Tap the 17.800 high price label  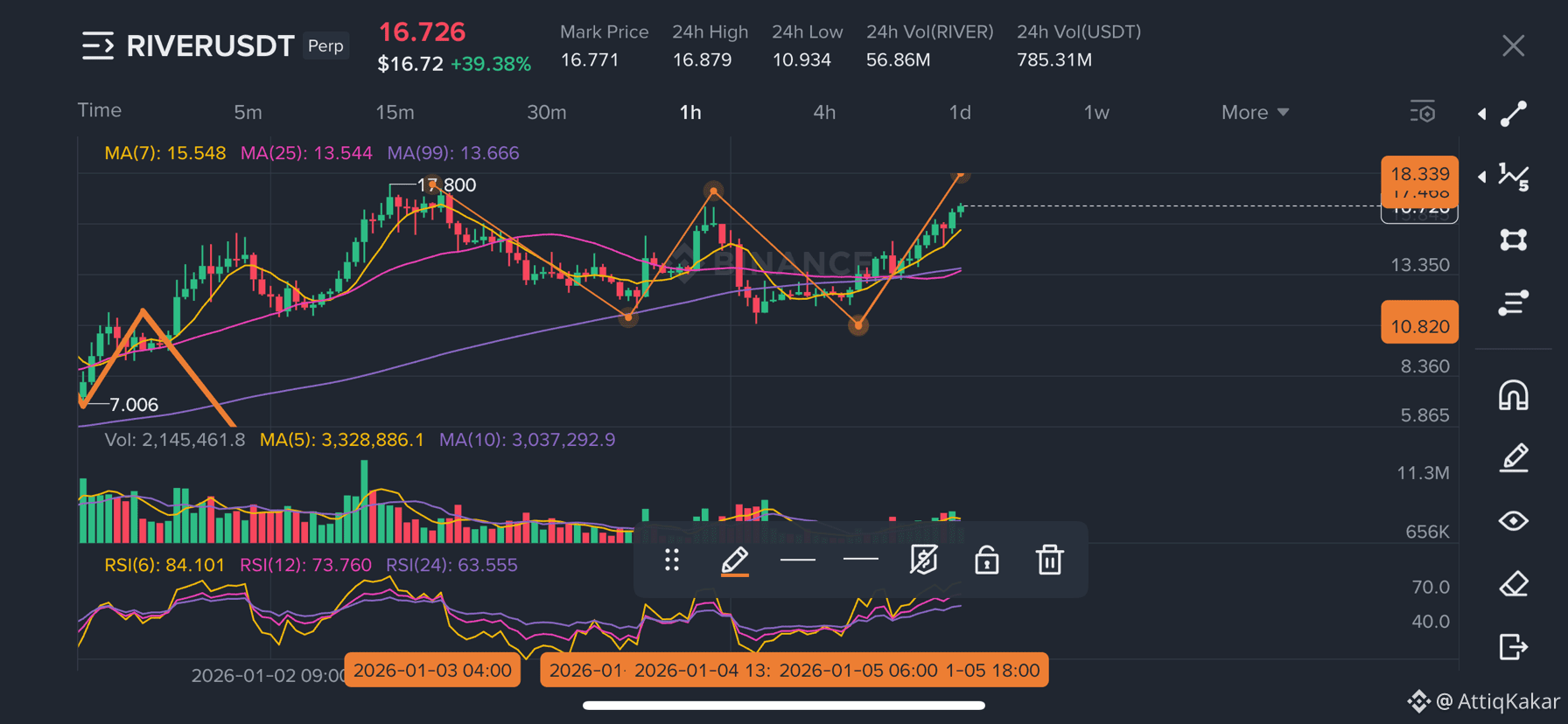coord(446,185)
